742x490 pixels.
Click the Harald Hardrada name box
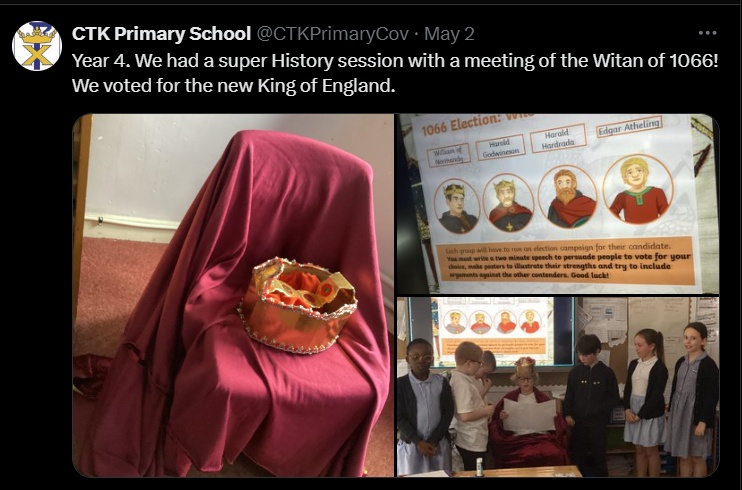tap(558, 138)
